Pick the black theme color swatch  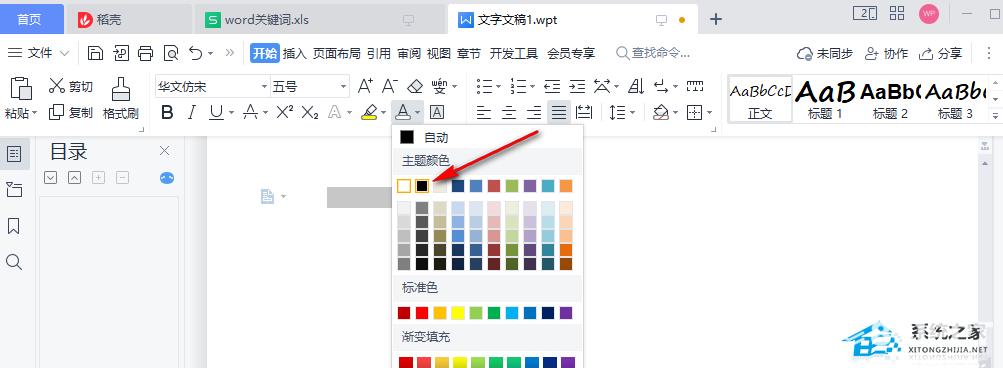point(422,186)
